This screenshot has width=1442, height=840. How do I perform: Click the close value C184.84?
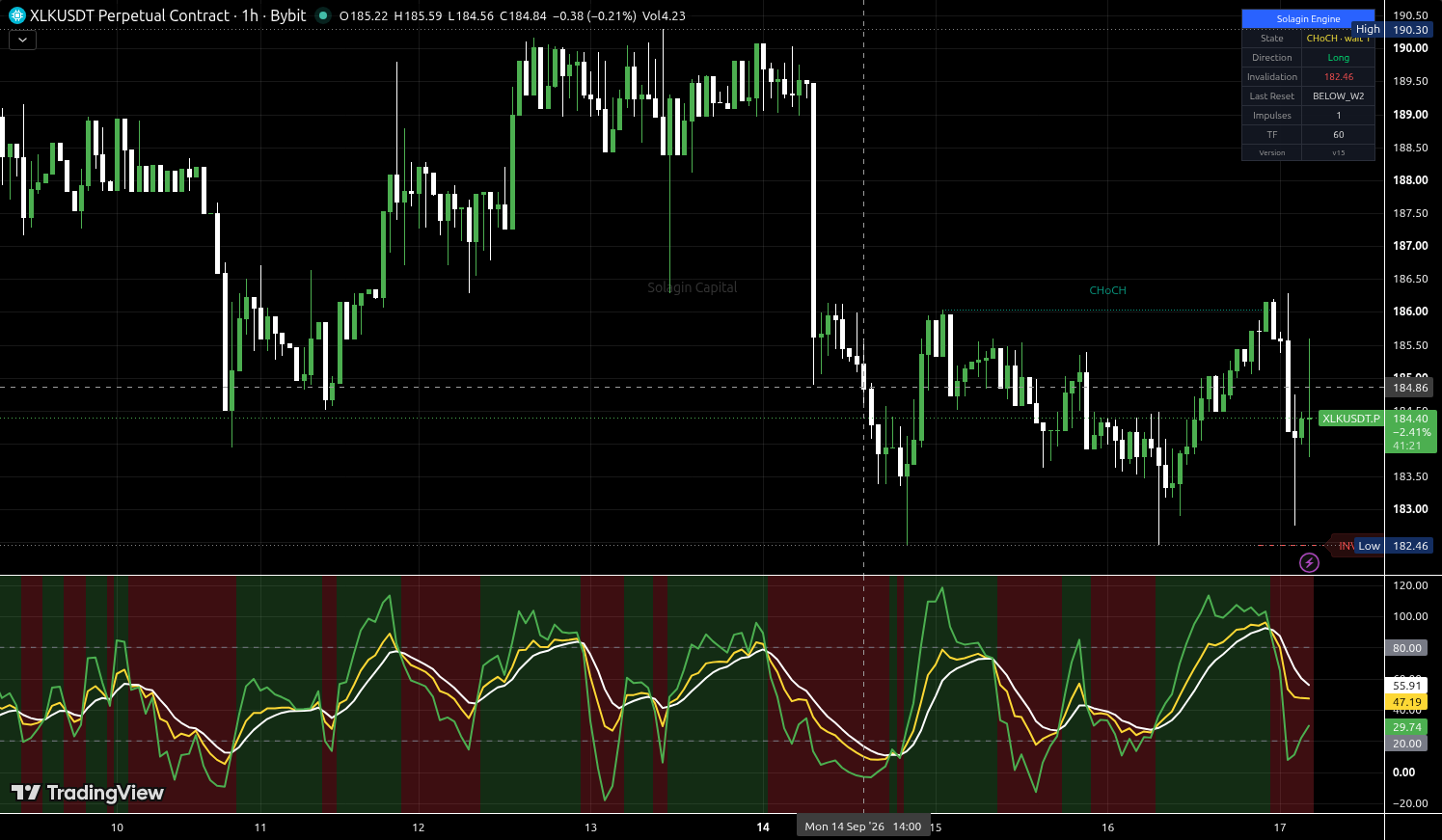[524, 16]
